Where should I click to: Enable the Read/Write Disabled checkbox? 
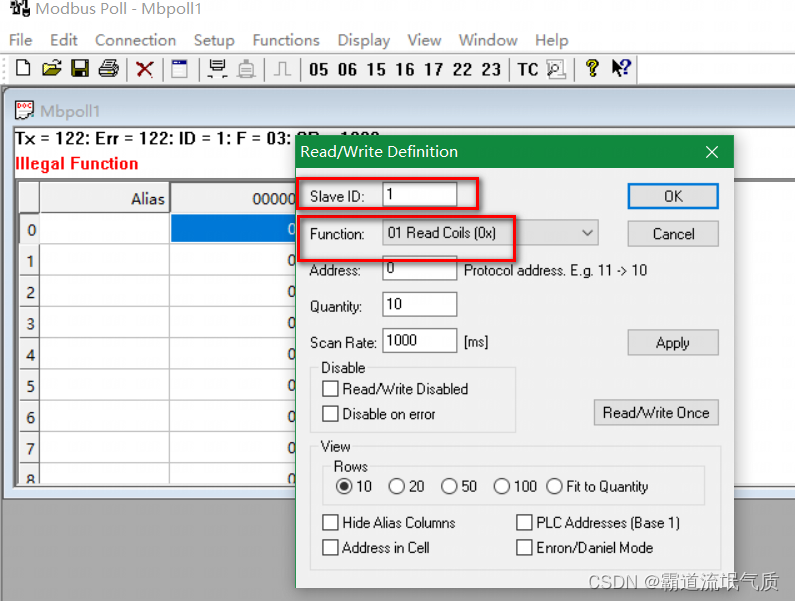(x=330, y=389)
